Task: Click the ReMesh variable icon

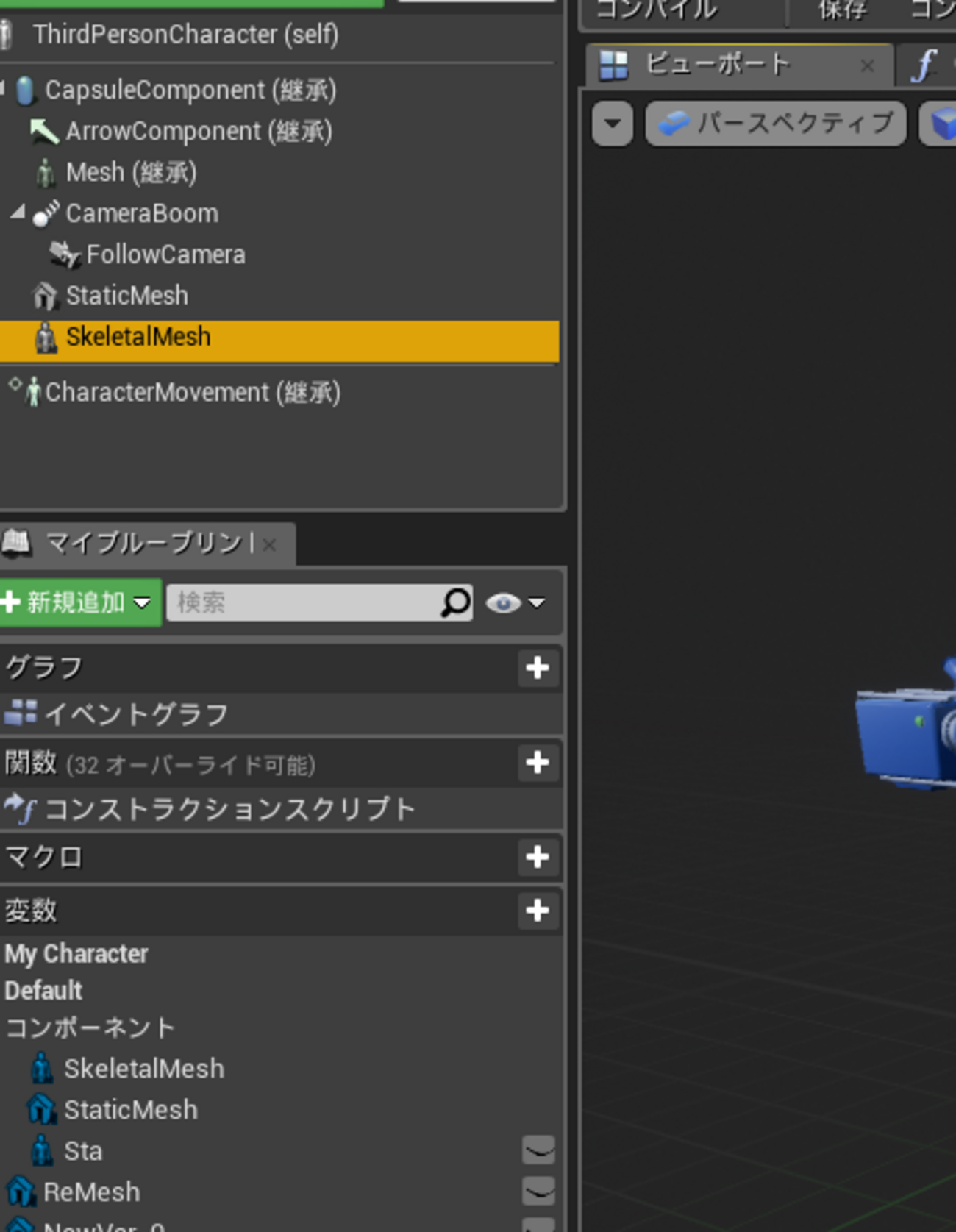Action: pos(21,1192)
